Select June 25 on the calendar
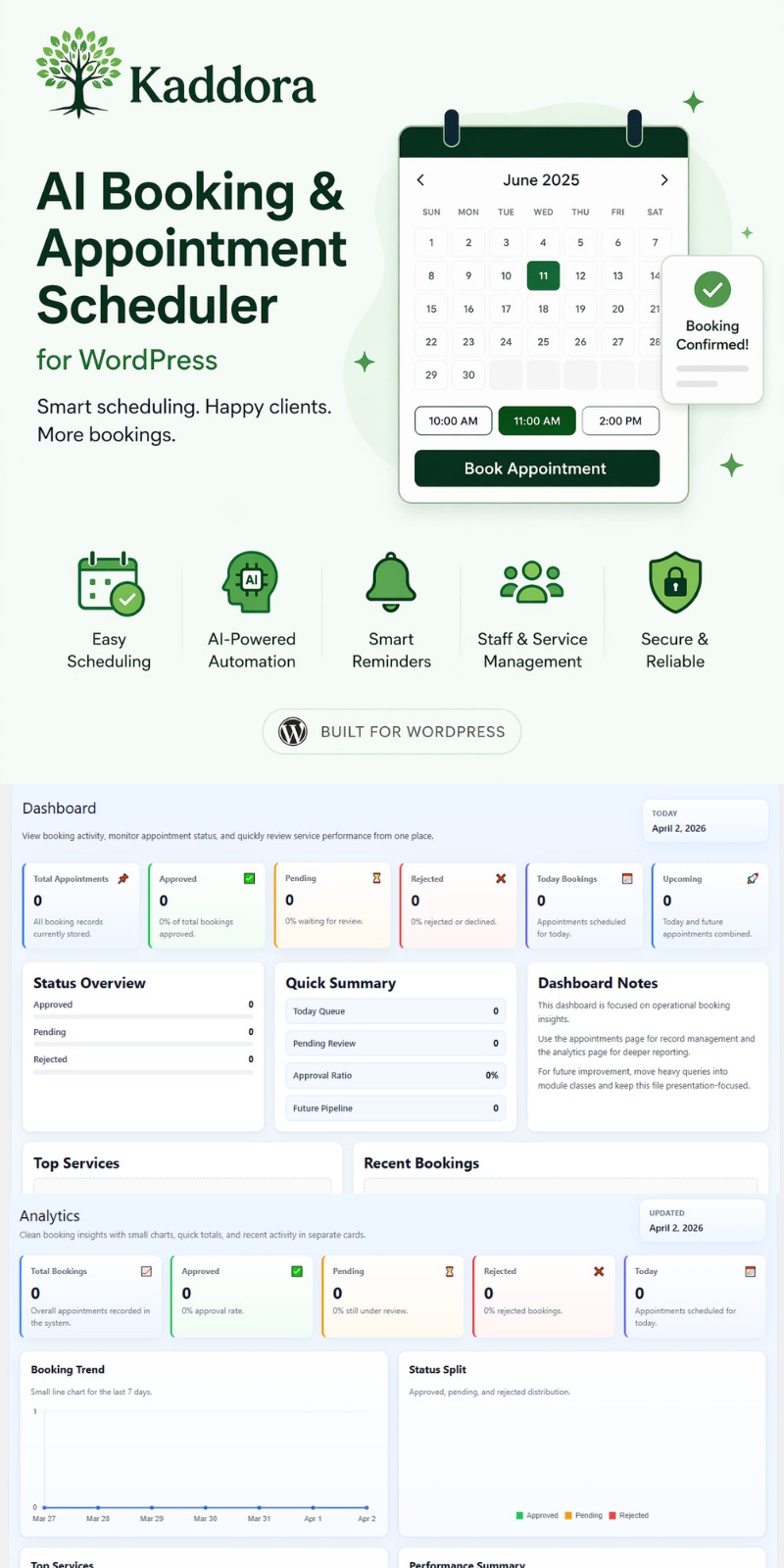The image size is (784, 1568). [x=543, y=342]
